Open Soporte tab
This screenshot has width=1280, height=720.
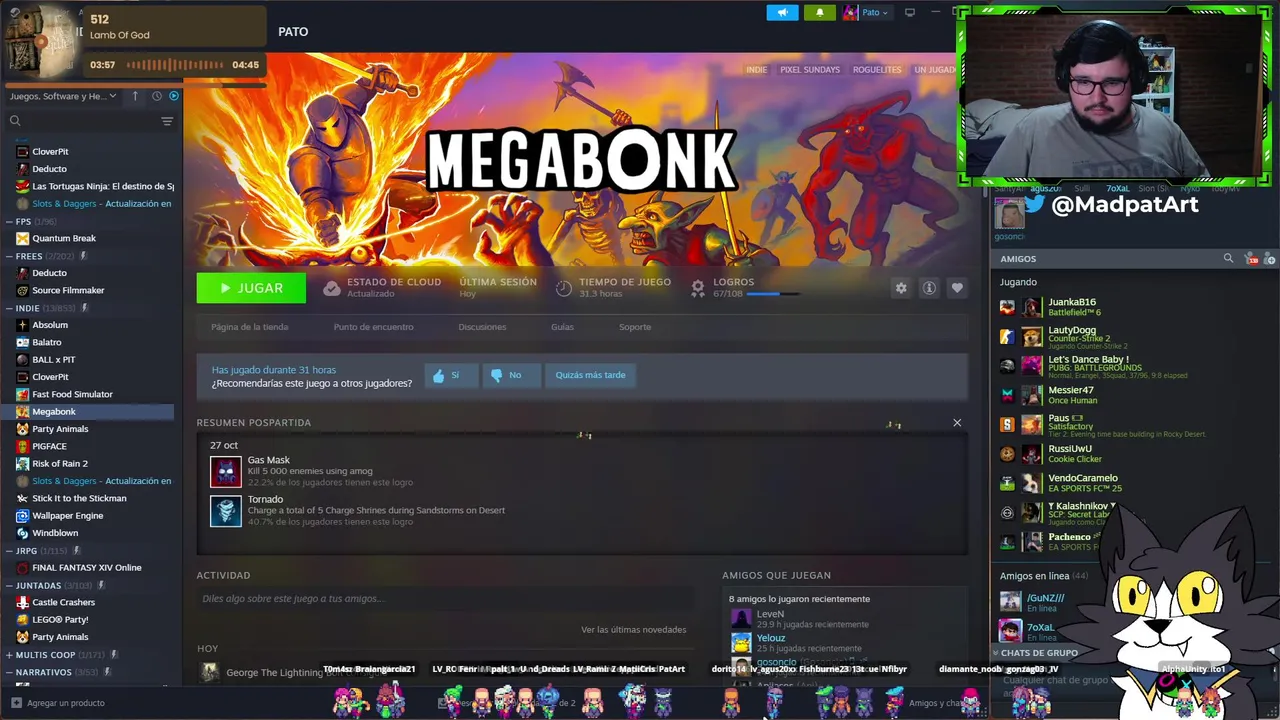[x=635, y=327]
